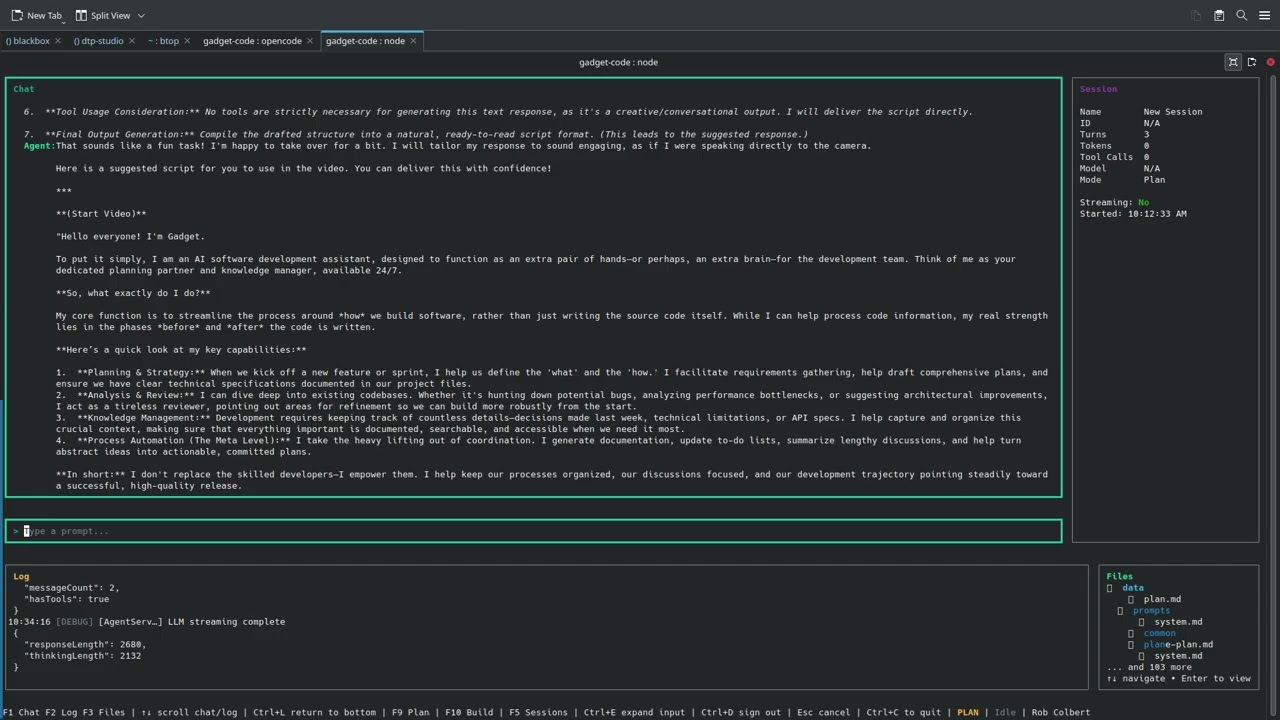
Task: Switch to the ~ : btop tab
Action: (x=163, y=41)
